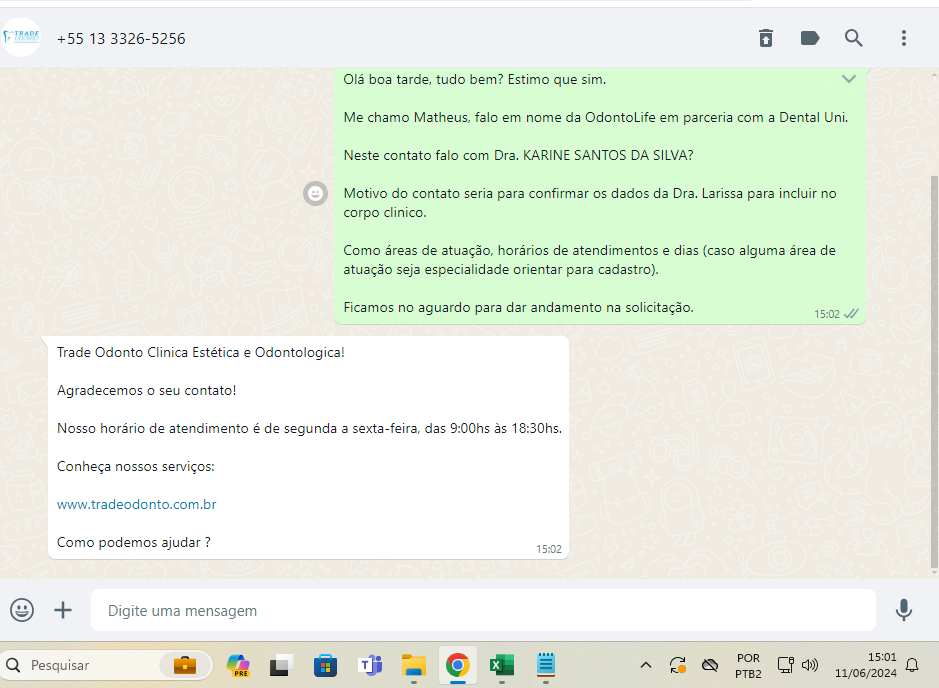Click the text 'Como podemos ajudar ?'
Image resolution: width=939 pixels, height=688 pixels.
[134, 542]
